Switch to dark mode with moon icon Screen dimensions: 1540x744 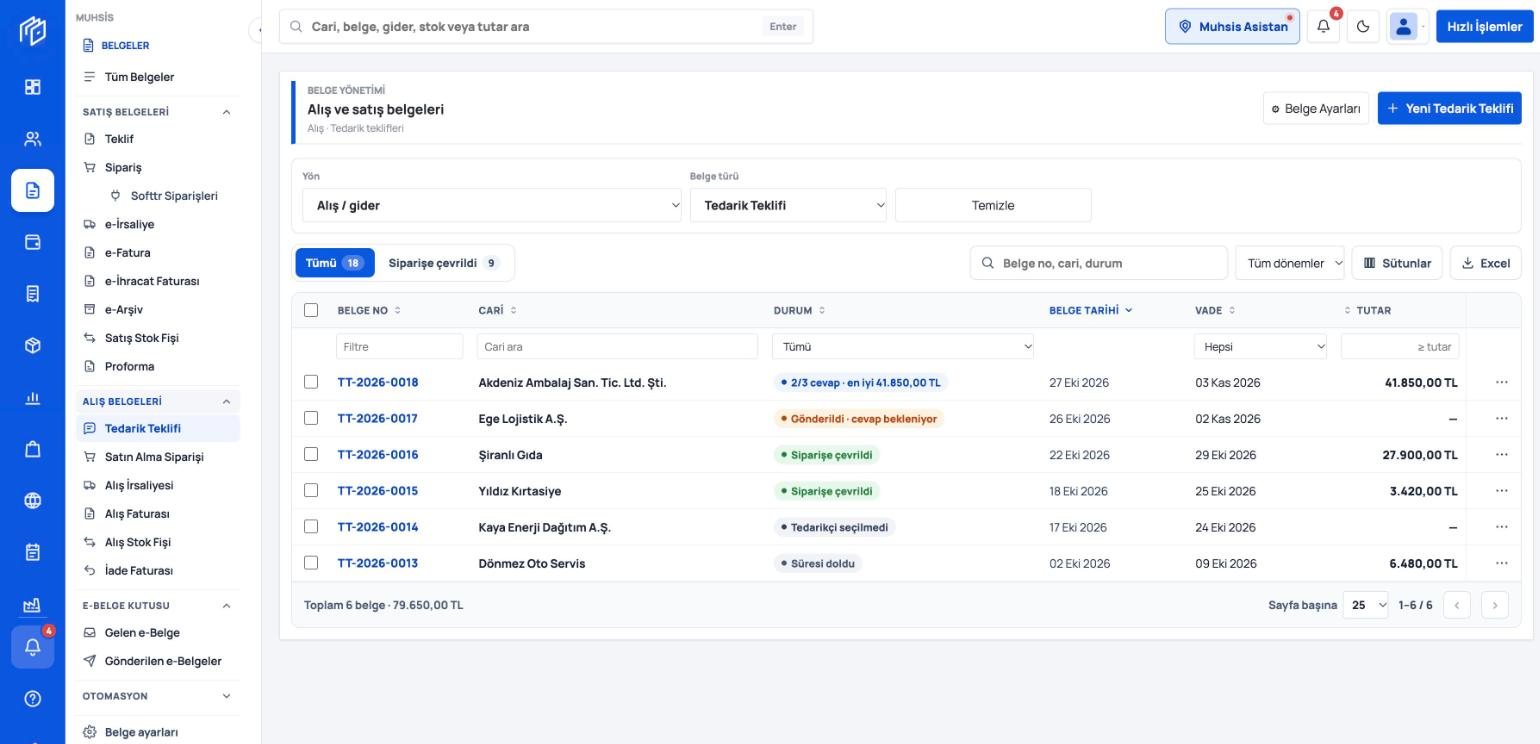1363,27
